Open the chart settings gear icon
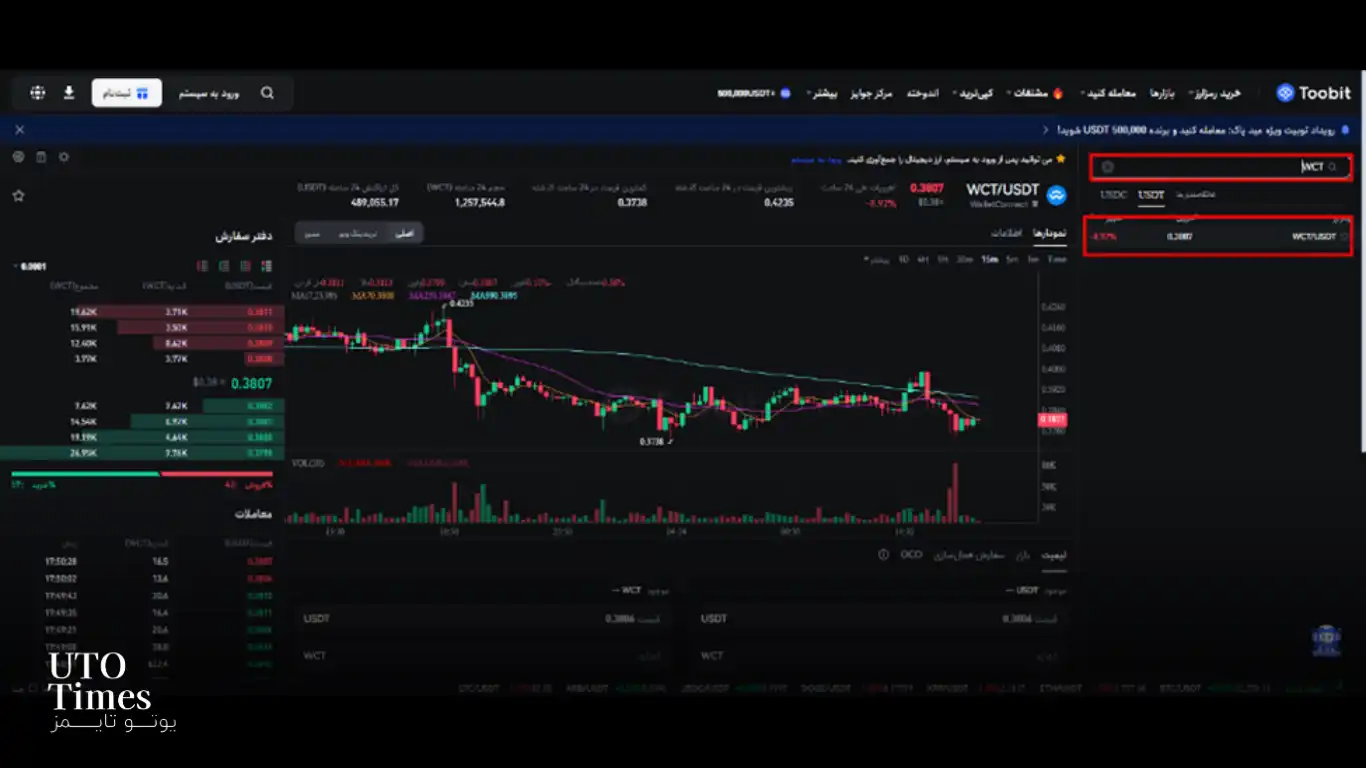The width and height of the screenshot is (1366, 768). click(x=64, y=157)
